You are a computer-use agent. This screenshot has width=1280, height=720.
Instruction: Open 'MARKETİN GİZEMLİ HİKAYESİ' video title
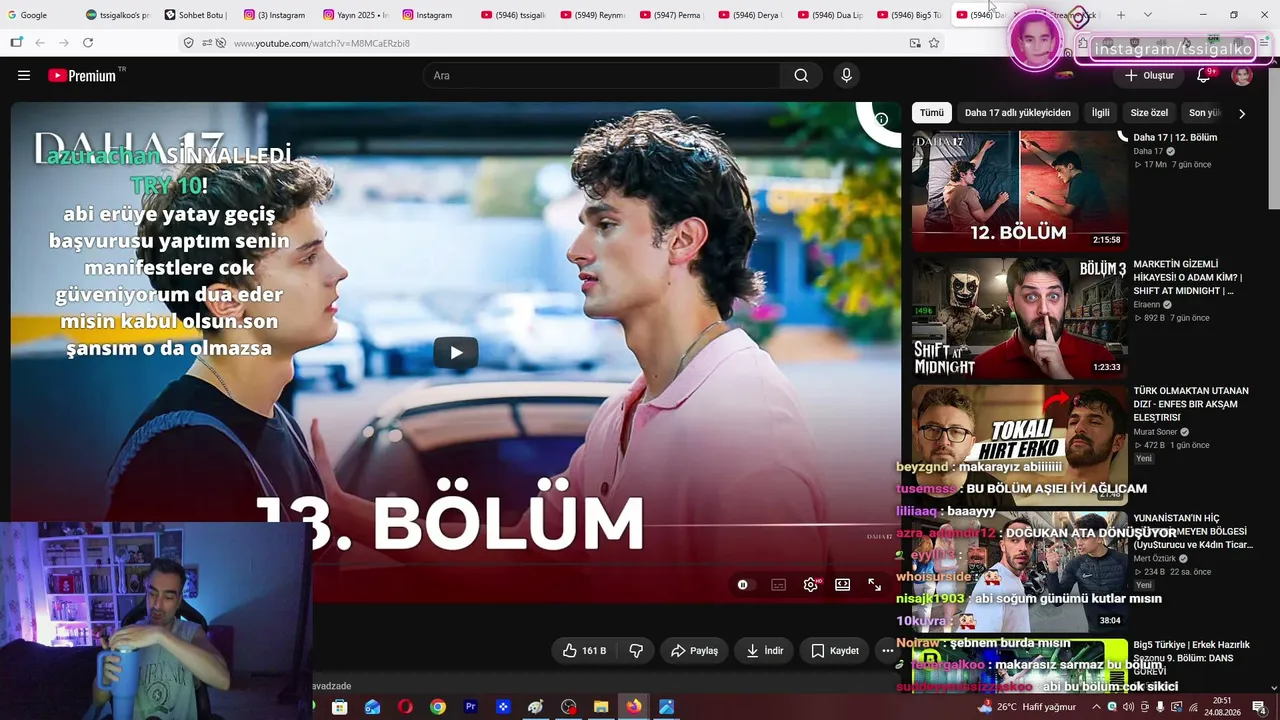tap(1188, 277)
